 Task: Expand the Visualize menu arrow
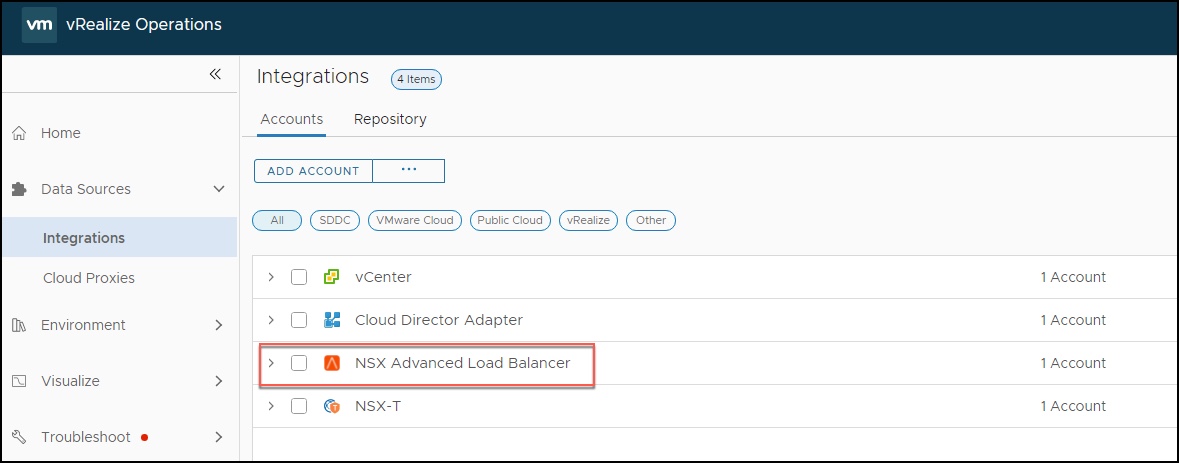[x=219, y=381]
